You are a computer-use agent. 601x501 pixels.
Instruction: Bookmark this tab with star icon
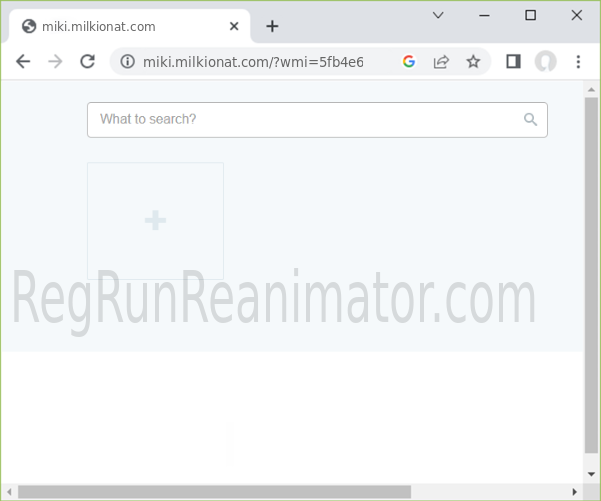[473, 62]
